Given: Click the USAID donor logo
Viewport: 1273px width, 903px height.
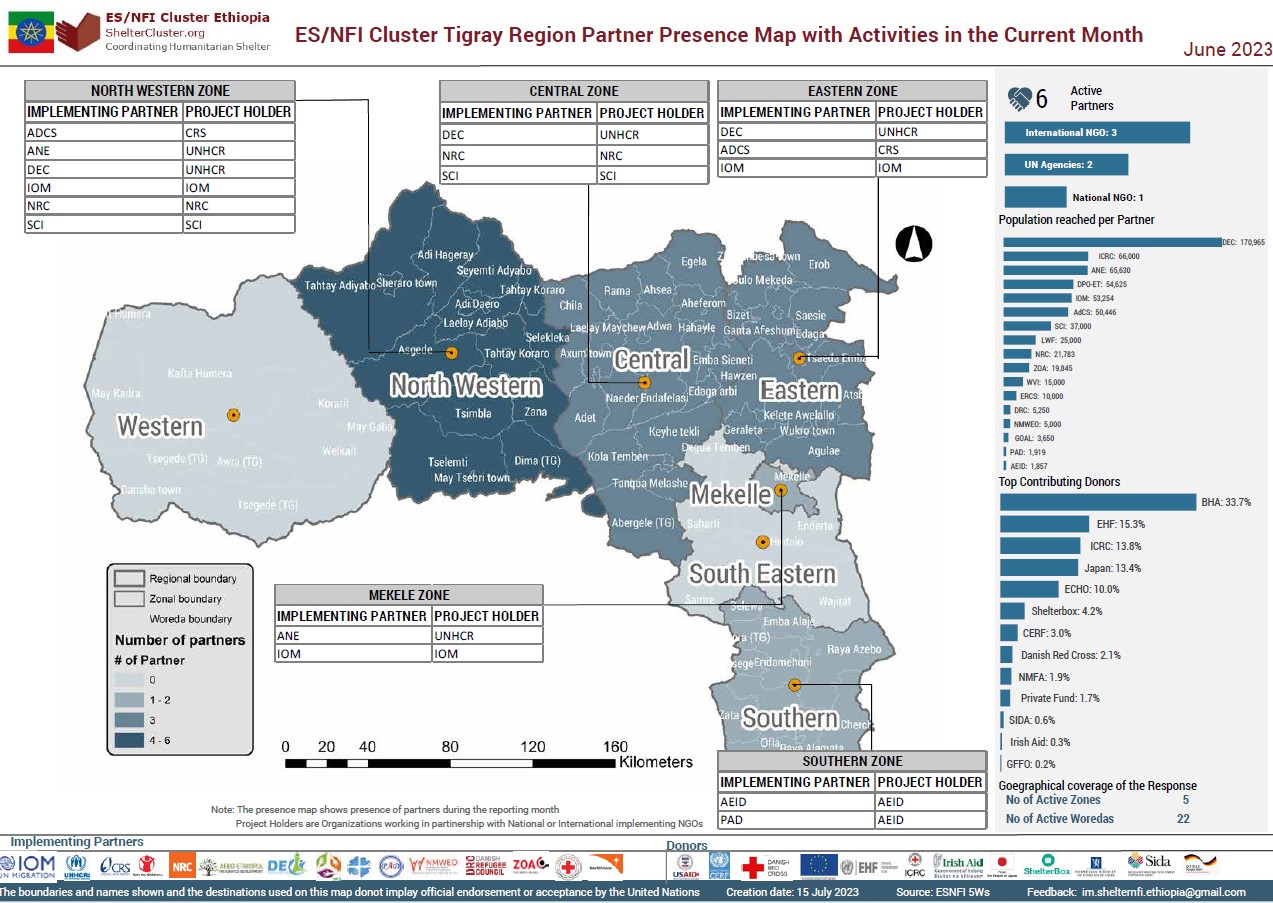Looking at the screenshot, I should coord(686,865).
